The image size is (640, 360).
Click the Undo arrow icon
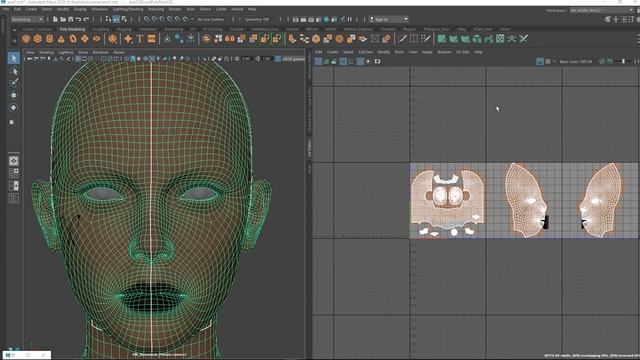(x=78, y=19)
